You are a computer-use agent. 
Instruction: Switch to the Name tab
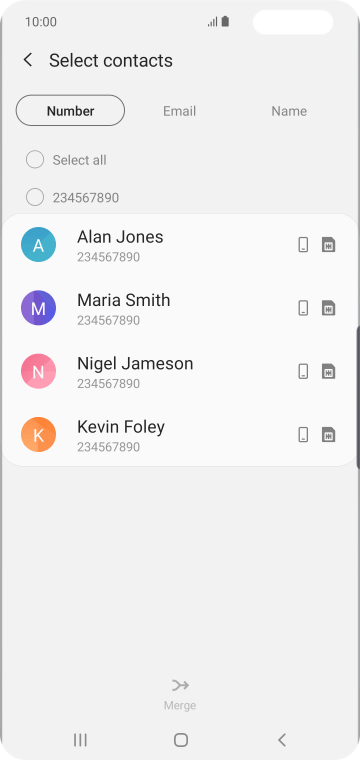(x=289, y=111)
